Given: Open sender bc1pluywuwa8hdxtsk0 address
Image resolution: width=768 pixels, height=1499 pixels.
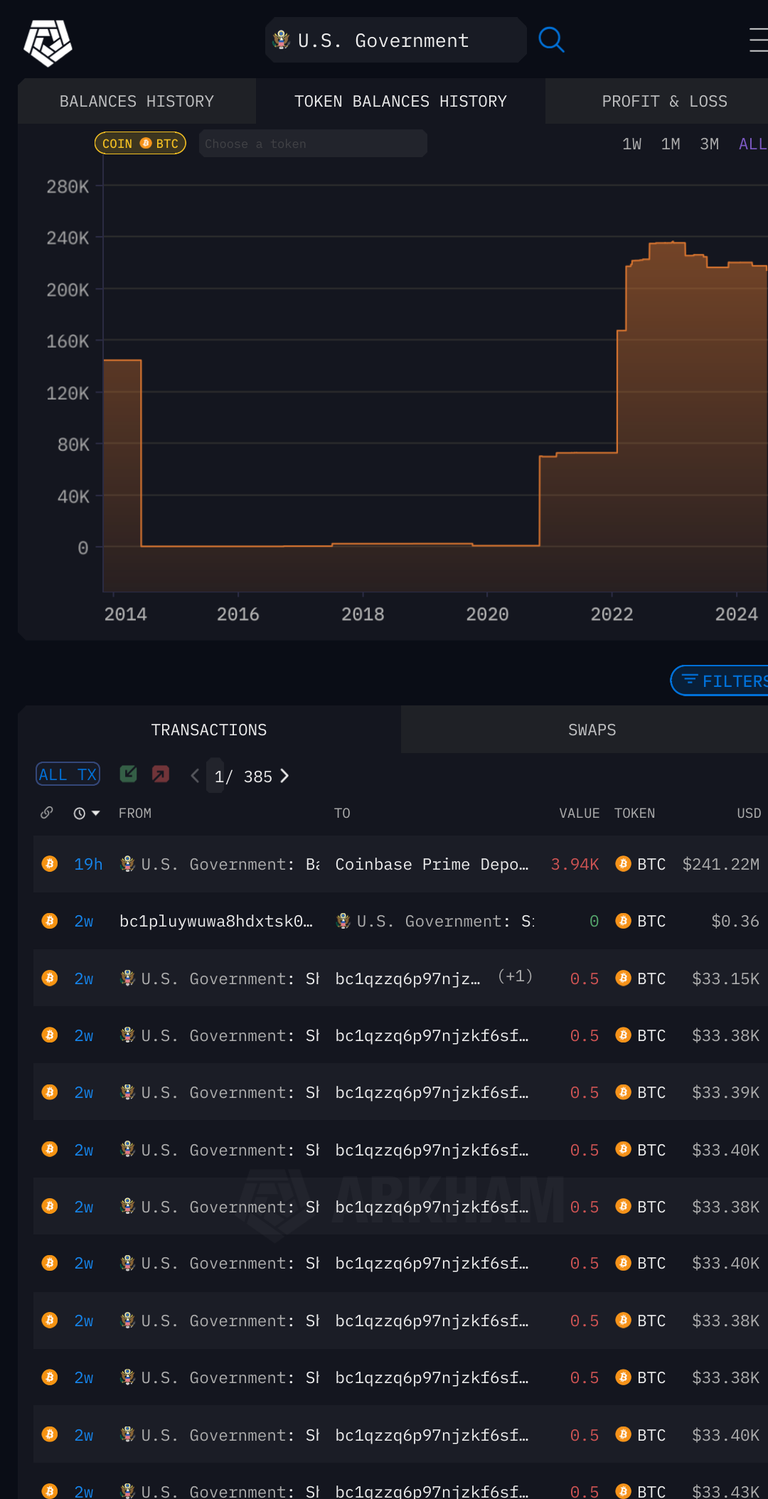Looking at the screenshot, I should click(216, 921).
